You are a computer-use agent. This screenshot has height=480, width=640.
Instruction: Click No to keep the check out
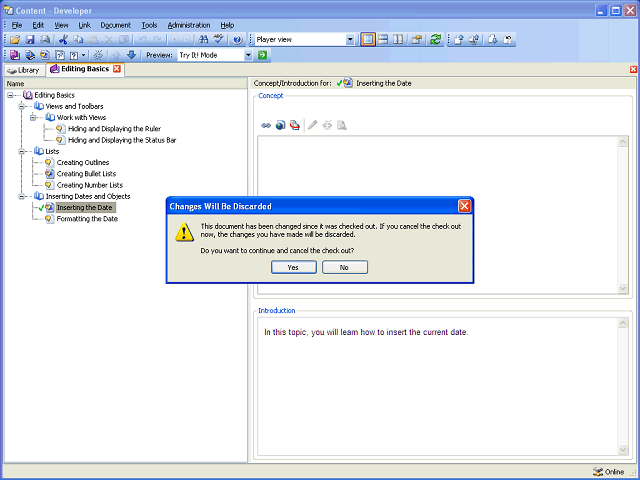[344, 267]
